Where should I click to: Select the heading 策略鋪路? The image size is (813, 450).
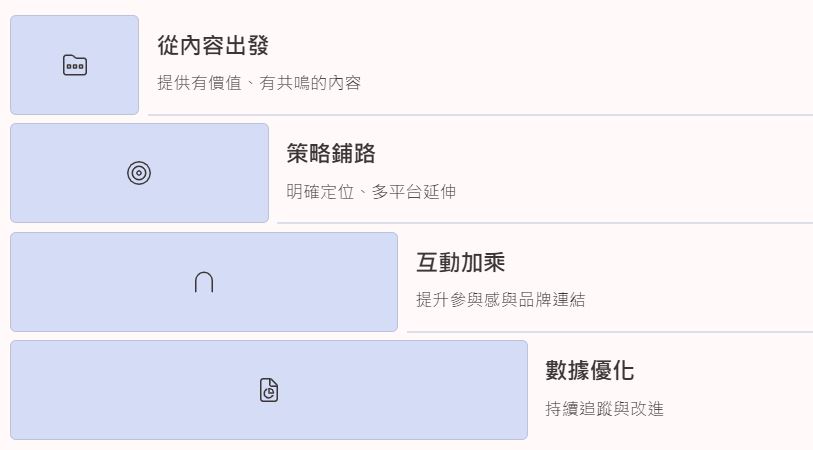(x=331, y=154)
